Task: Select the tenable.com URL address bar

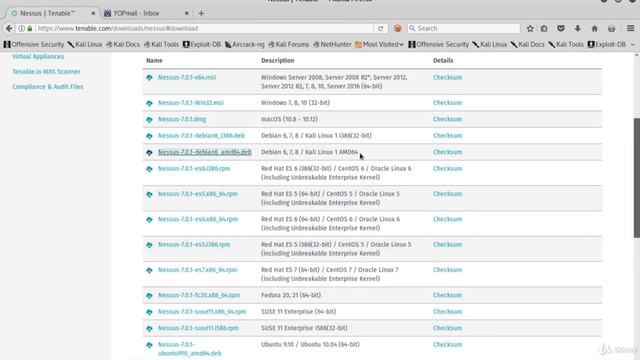Action: (x=204, y=28)
